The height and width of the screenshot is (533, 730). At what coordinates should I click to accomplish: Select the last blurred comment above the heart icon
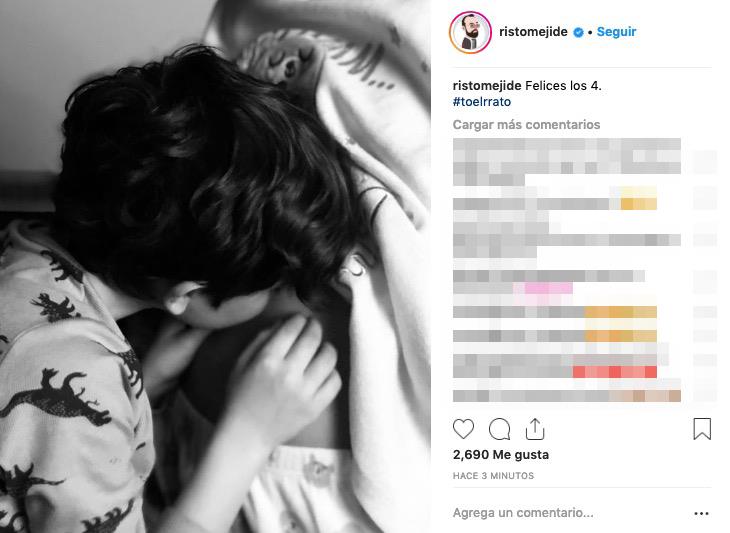click(x=567, y=396)
